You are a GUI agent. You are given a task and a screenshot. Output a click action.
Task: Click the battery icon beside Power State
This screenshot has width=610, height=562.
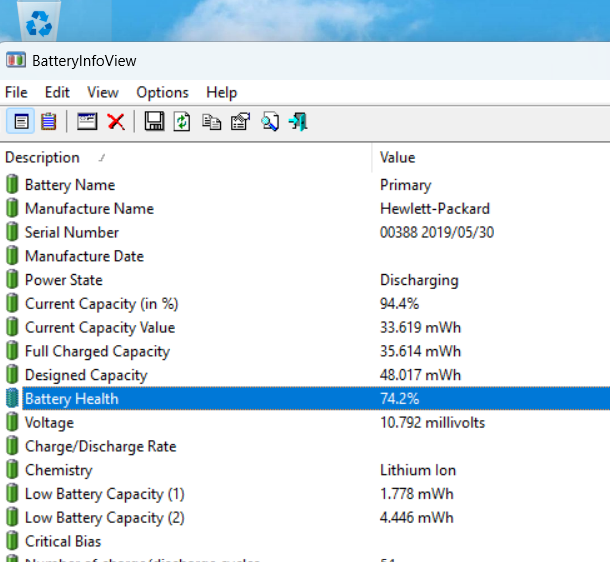pos(12,279)
